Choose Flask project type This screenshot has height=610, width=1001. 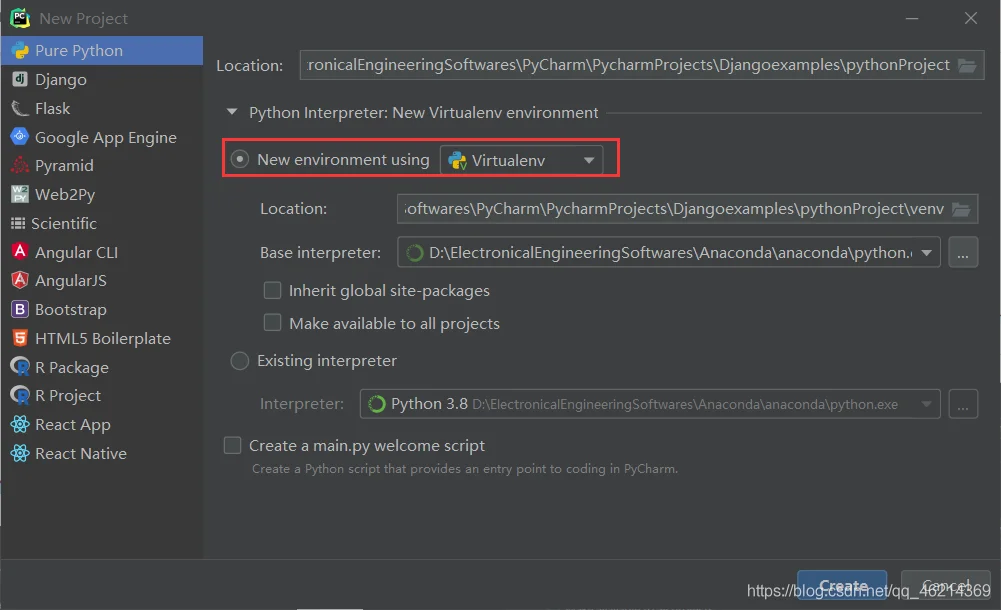(102, 108)
